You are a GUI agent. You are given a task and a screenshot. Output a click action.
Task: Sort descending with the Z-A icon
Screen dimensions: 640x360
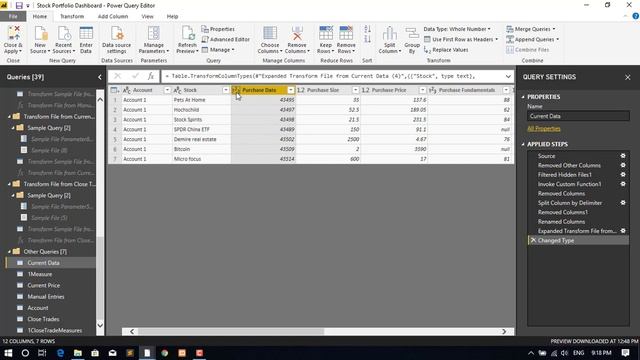coord(367,39)
